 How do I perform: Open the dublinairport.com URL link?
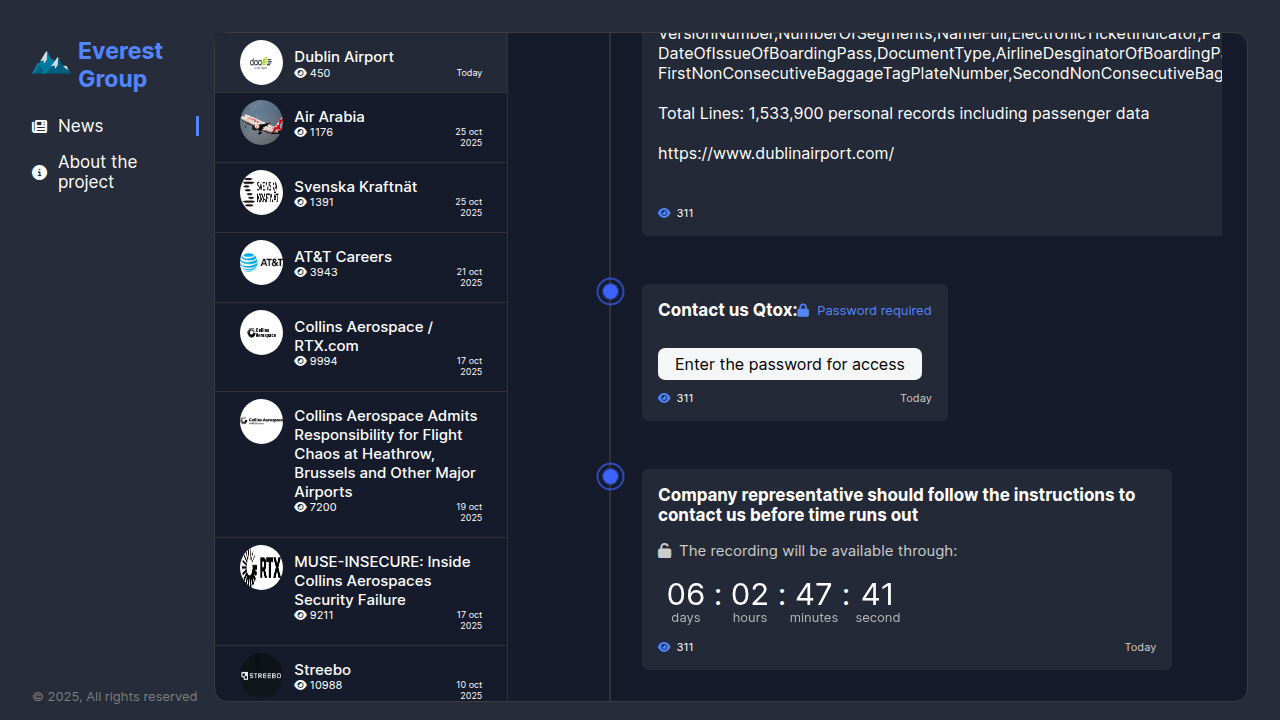click(x=776, y=154)
